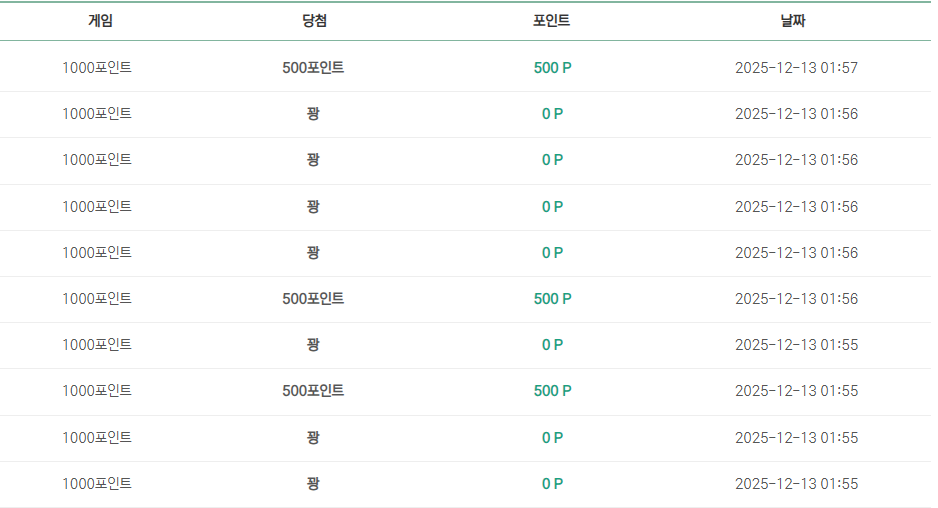Screen dimensions: 938x508
Task: Click 1000포인트 game cell in the 01:57 row
Action: (x=97, y=68)
